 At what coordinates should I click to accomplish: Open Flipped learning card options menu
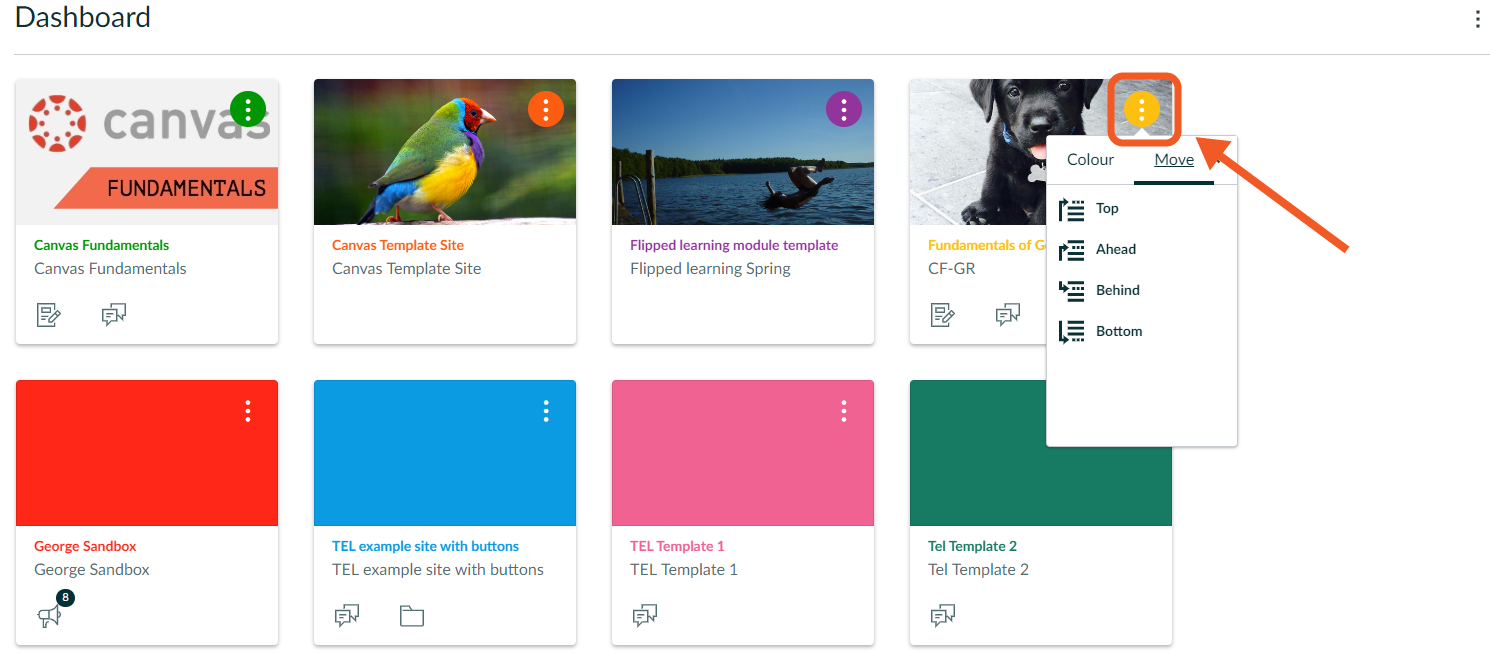844,109
